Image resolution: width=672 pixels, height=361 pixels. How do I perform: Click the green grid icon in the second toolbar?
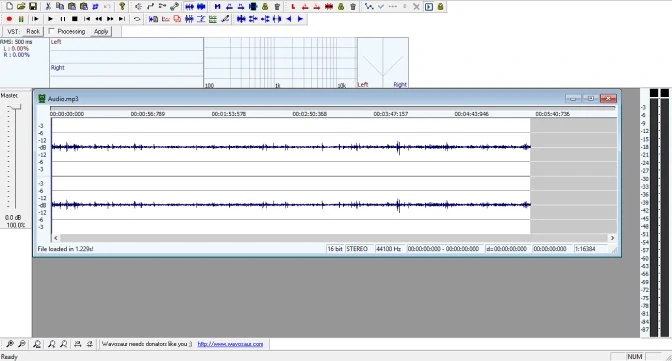click(213, 19)
